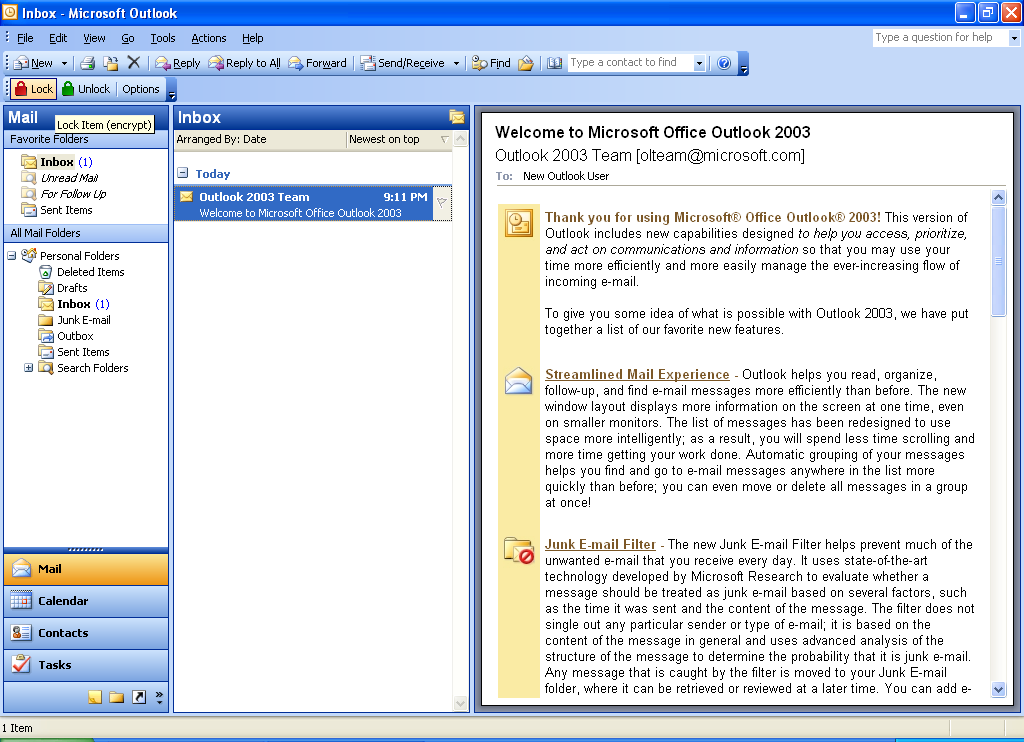Open Configure Buttons chevron in navigation pane
This screenshot has height=742, width=1024.
[159, 697]
